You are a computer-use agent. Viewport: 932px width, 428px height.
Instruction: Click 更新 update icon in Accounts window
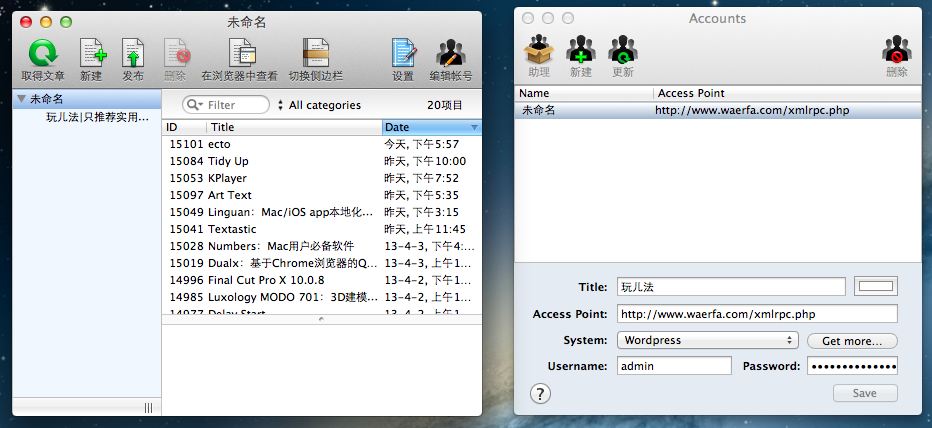[623, 49]
